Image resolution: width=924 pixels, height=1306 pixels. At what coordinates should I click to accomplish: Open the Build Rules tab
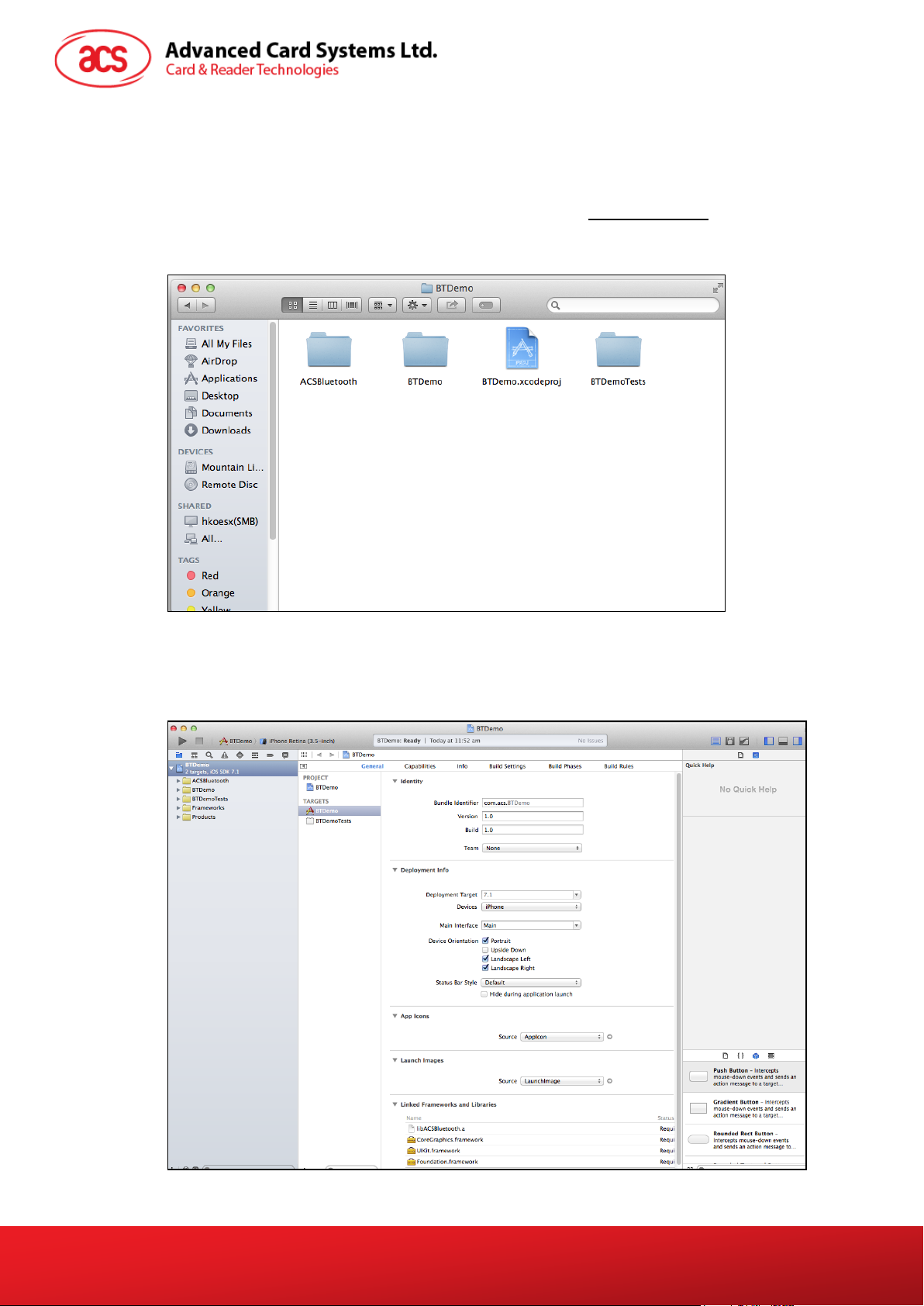tap(619, 766)
